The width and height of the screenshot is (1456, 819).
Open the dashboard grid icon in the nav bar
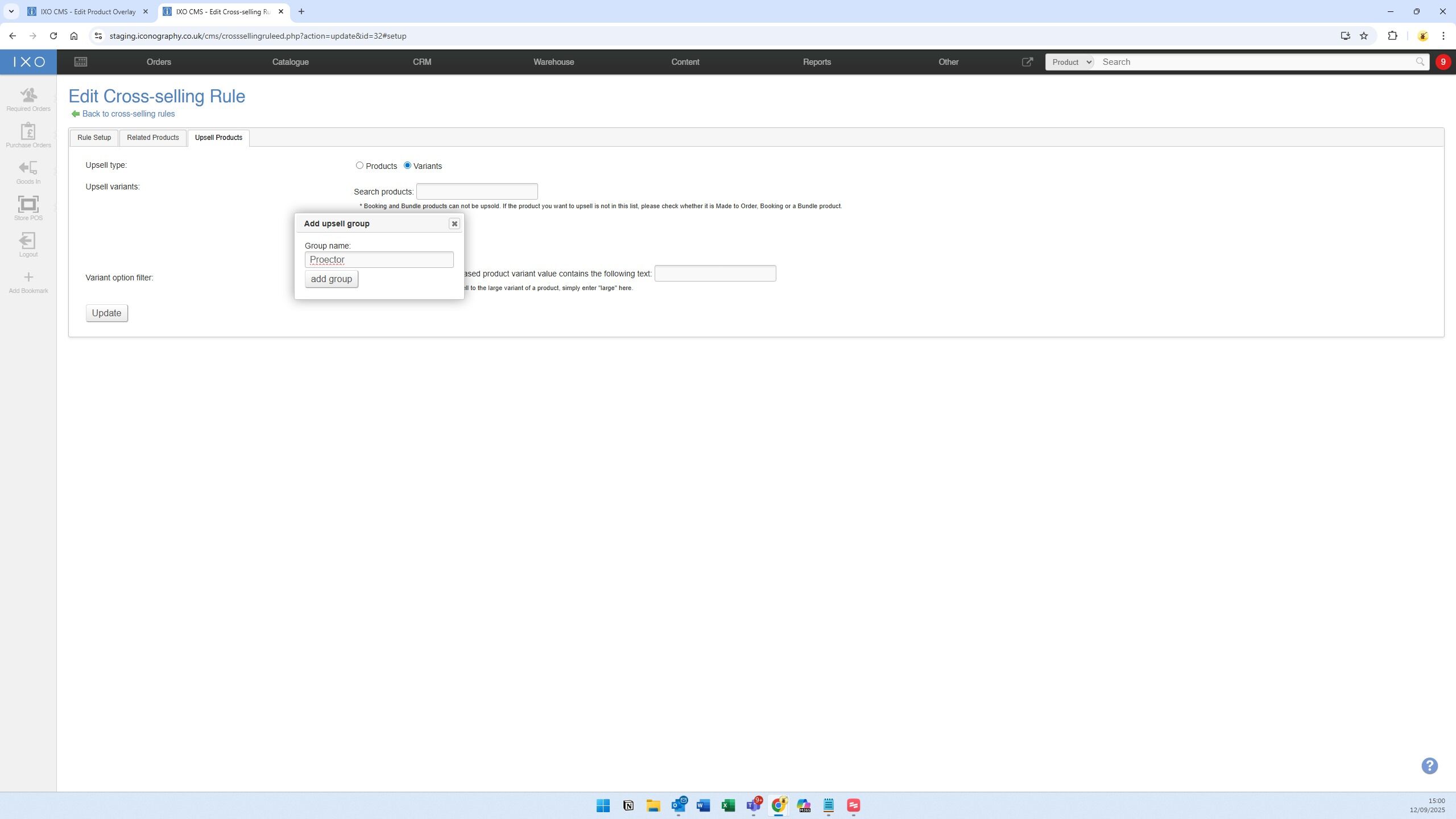(x=81, y=62)
